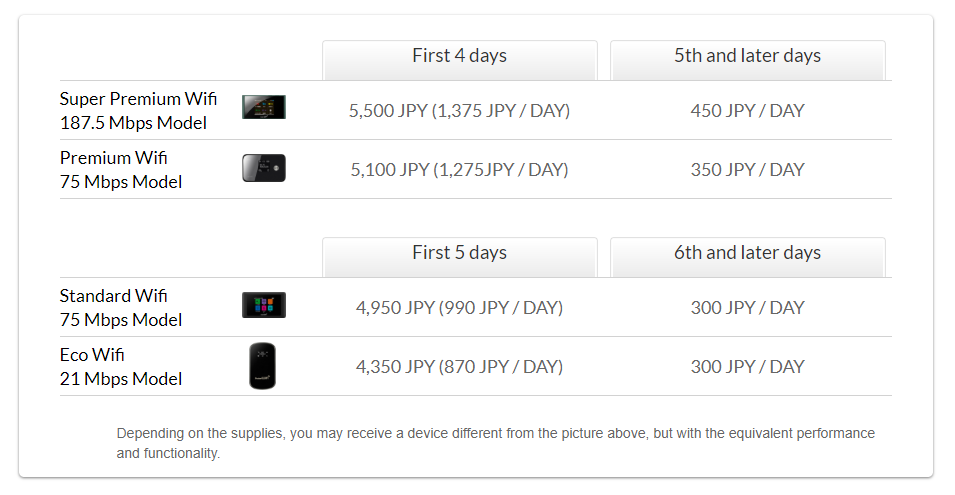Click the Standard Wifi device image

(x=264, y=305)
